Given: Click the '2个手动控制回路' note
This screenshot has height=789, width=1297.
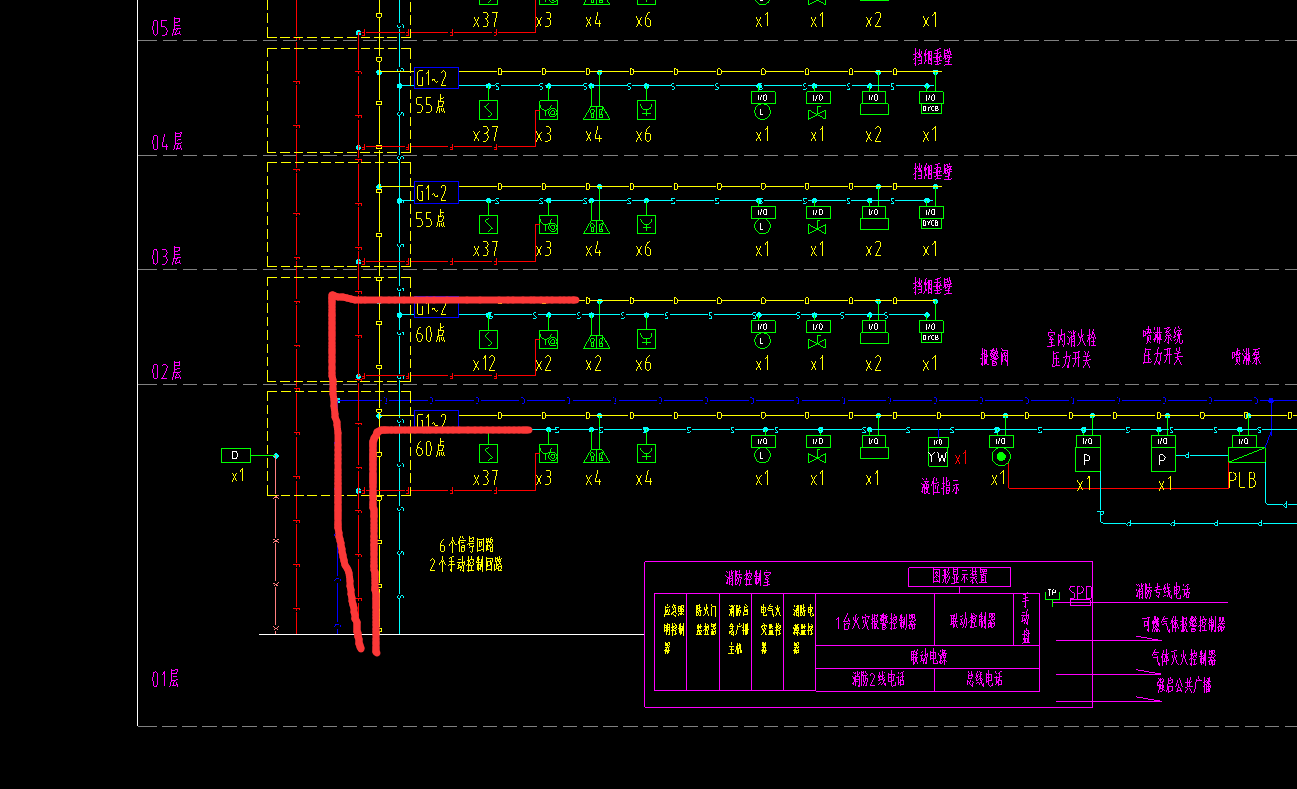Looking at the screenshot, I should pyautogui.click(x=466, y=564).
